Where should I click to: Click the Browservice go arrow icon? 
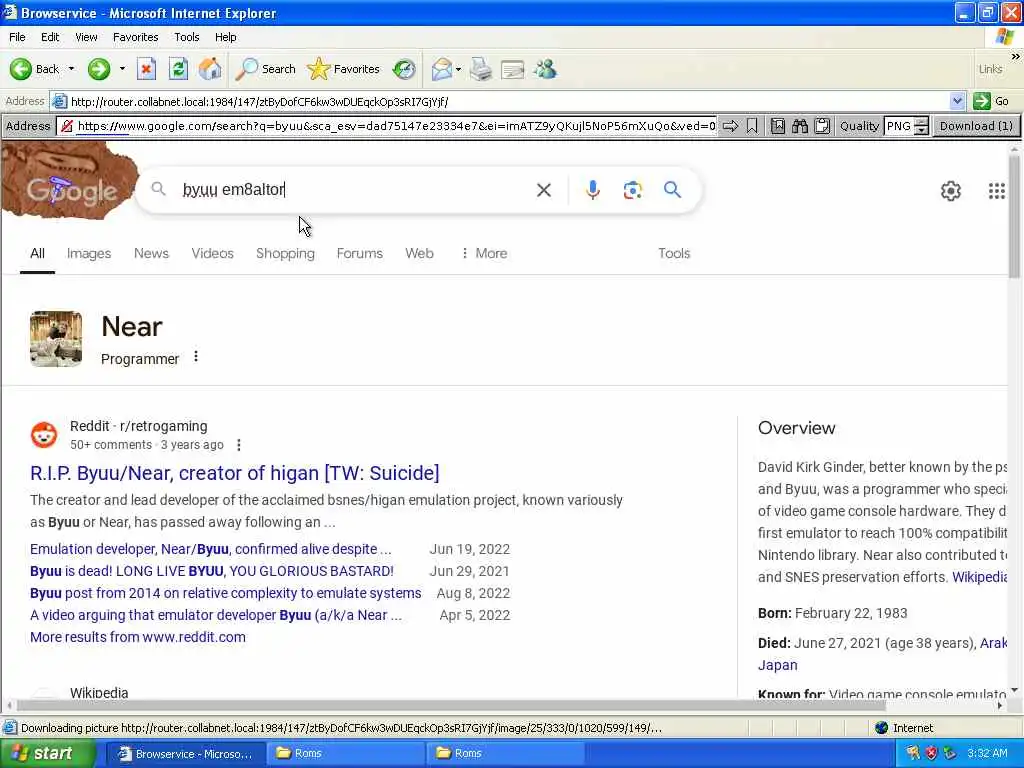[730, 126]
